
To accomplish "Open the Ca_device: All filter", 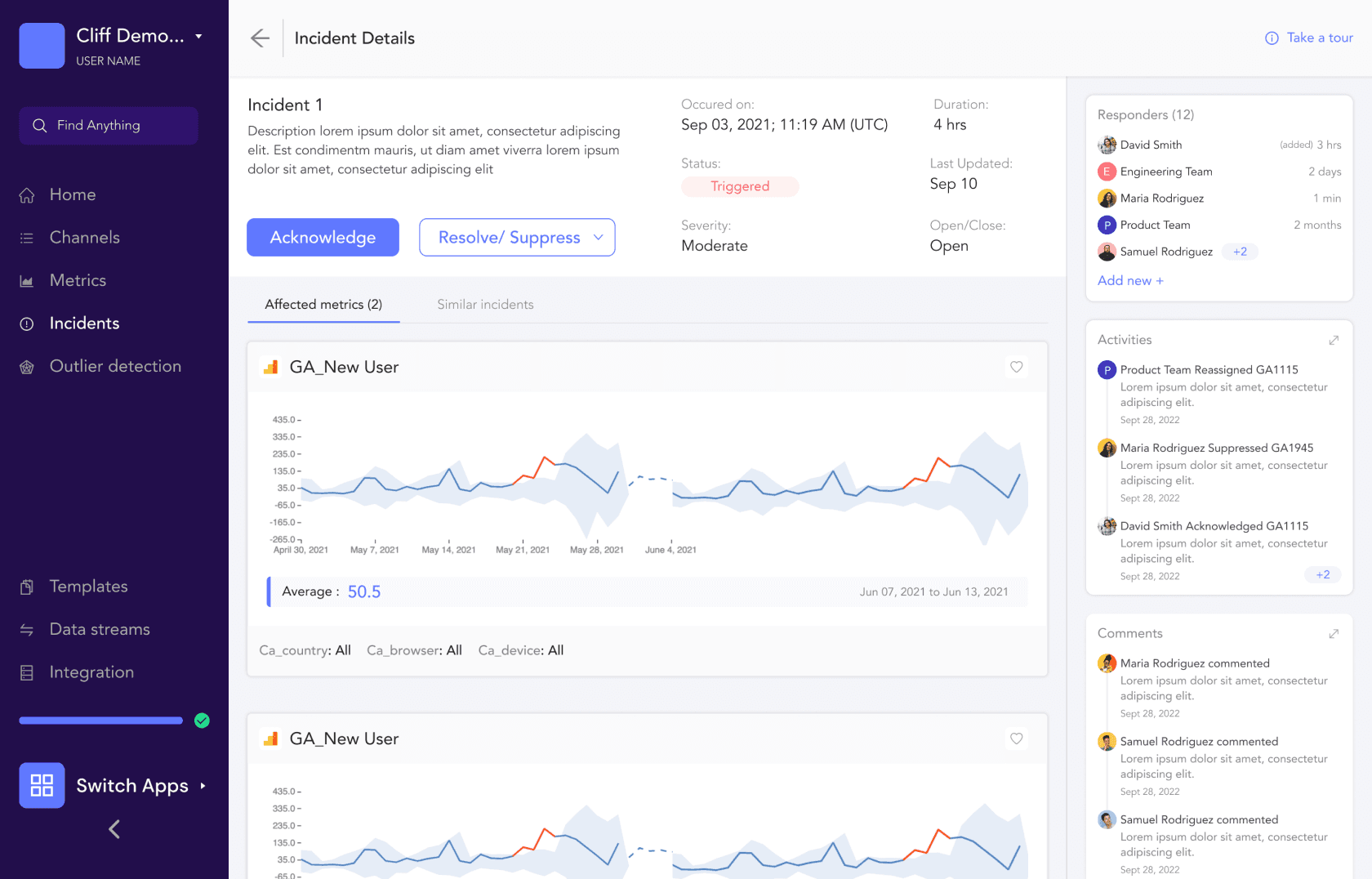I will pyautogui.click(x=521, y=650).
